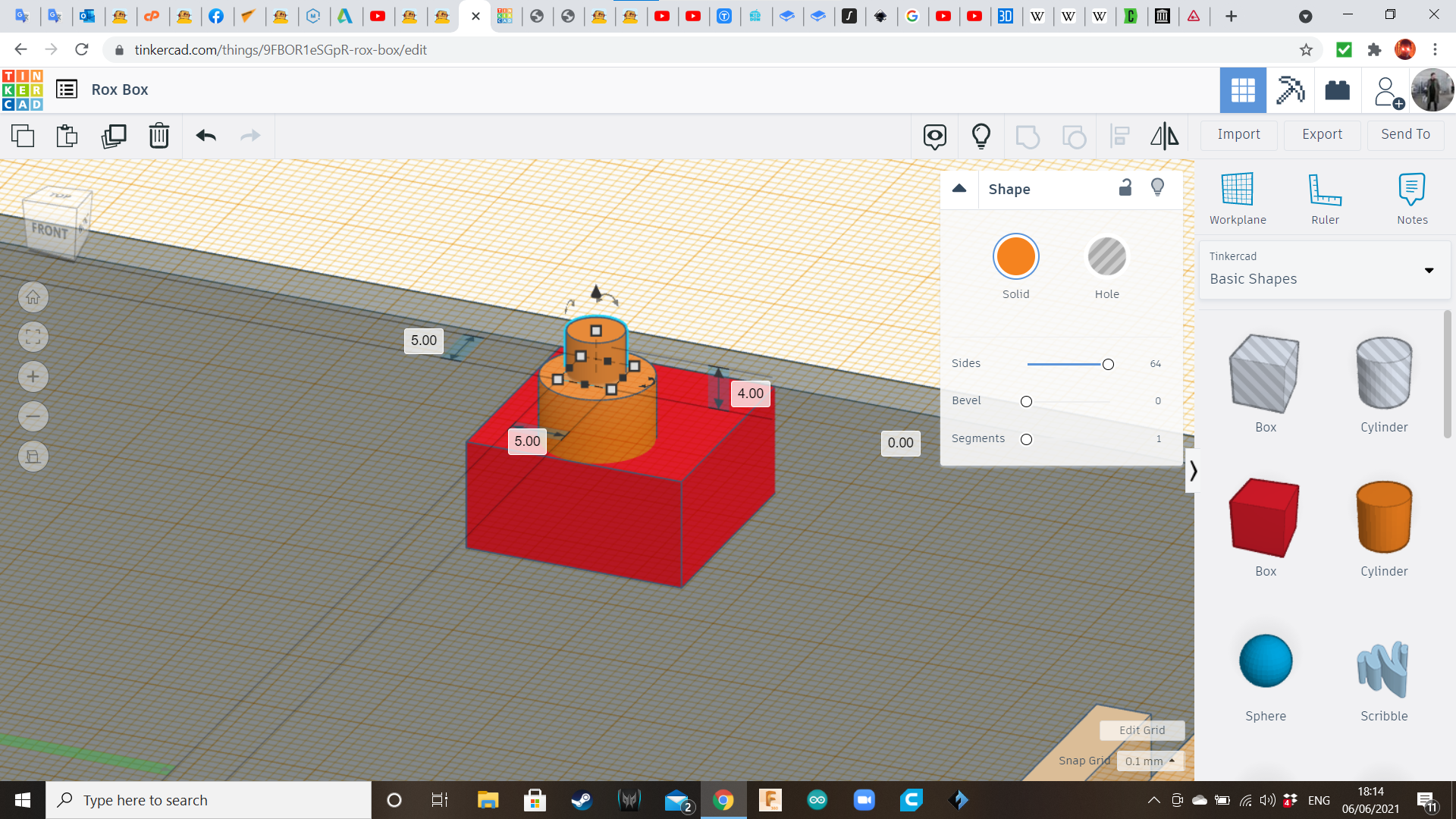Undo the last action
The image size is (1456, 819).
coord(204,136)
